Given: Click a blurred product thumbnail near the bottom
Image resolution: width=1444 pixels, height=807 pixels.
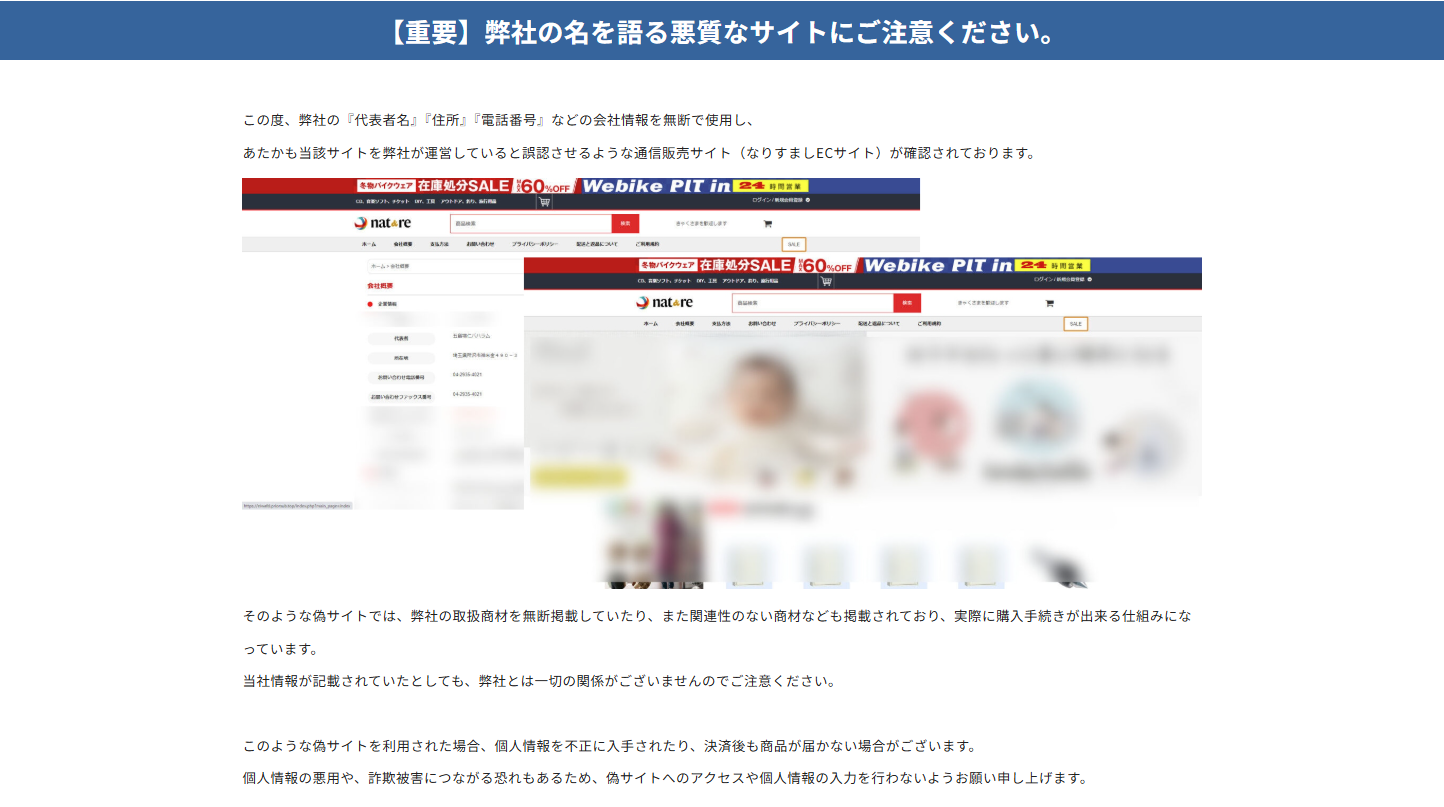Looking at the screenshot, I should (750, 565).
